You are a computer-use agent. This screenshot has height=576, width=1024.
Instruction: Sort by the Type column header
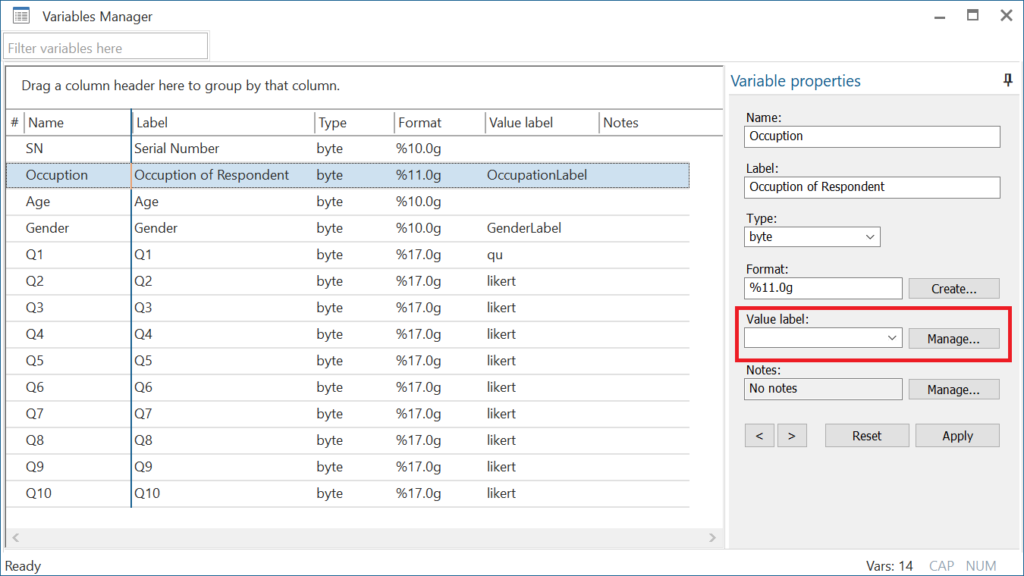(x=355, y=123)
